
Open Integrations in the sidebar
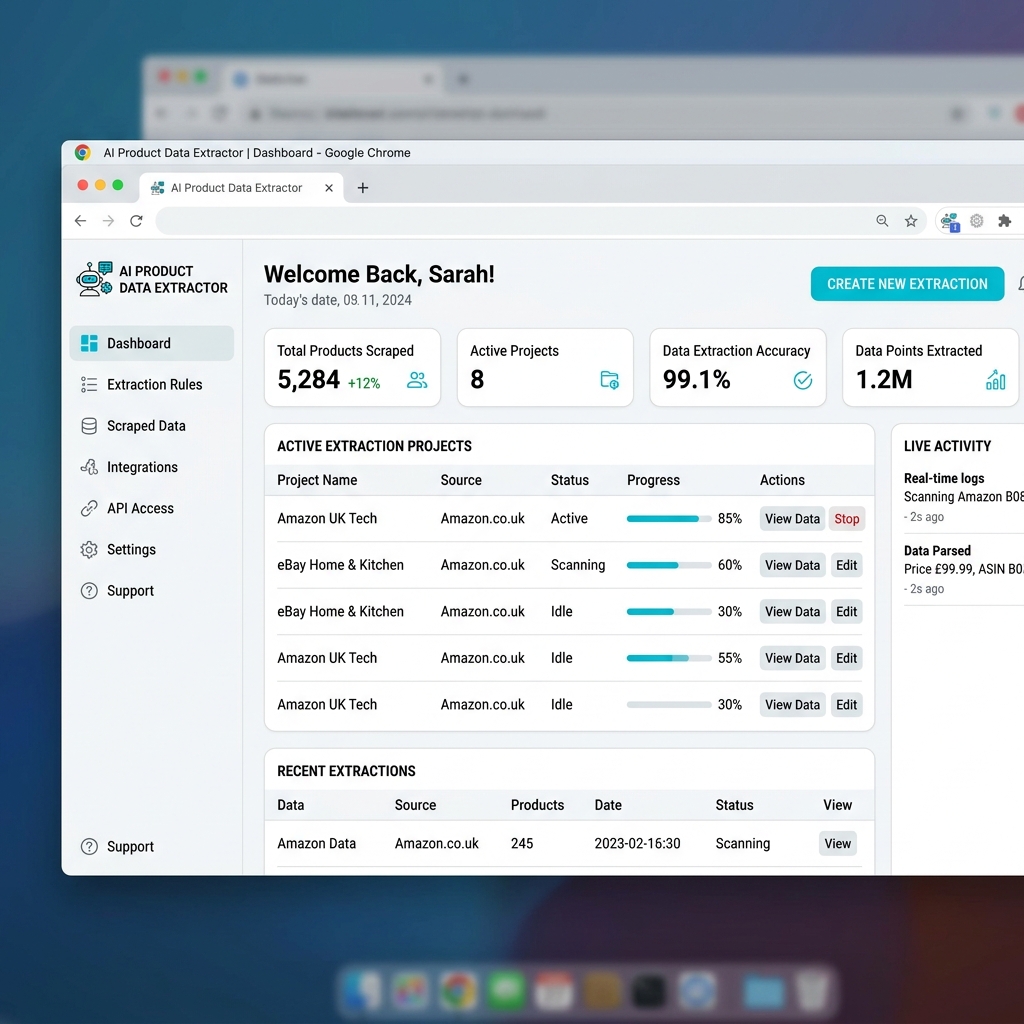tap(152, 467)
